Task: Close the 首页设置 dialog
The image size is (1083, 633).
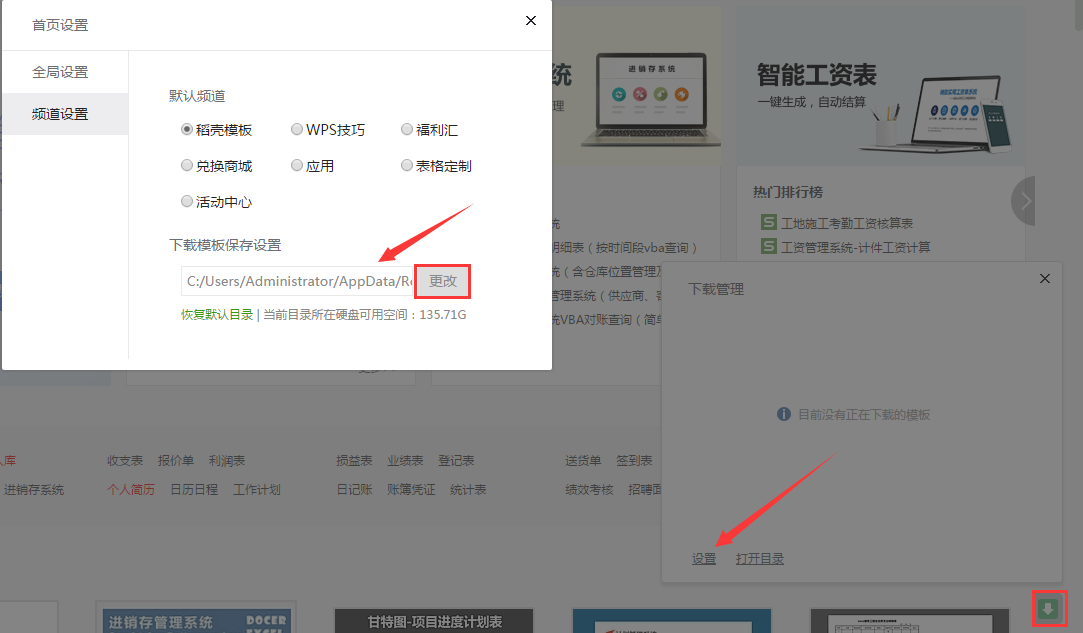Action: 530,21
